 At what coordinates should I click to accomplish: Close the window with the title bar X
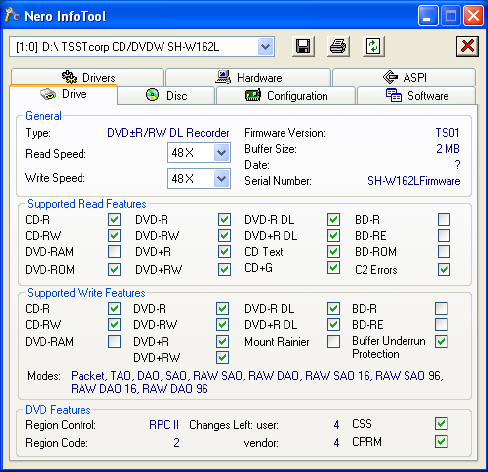tap(473, 16)
